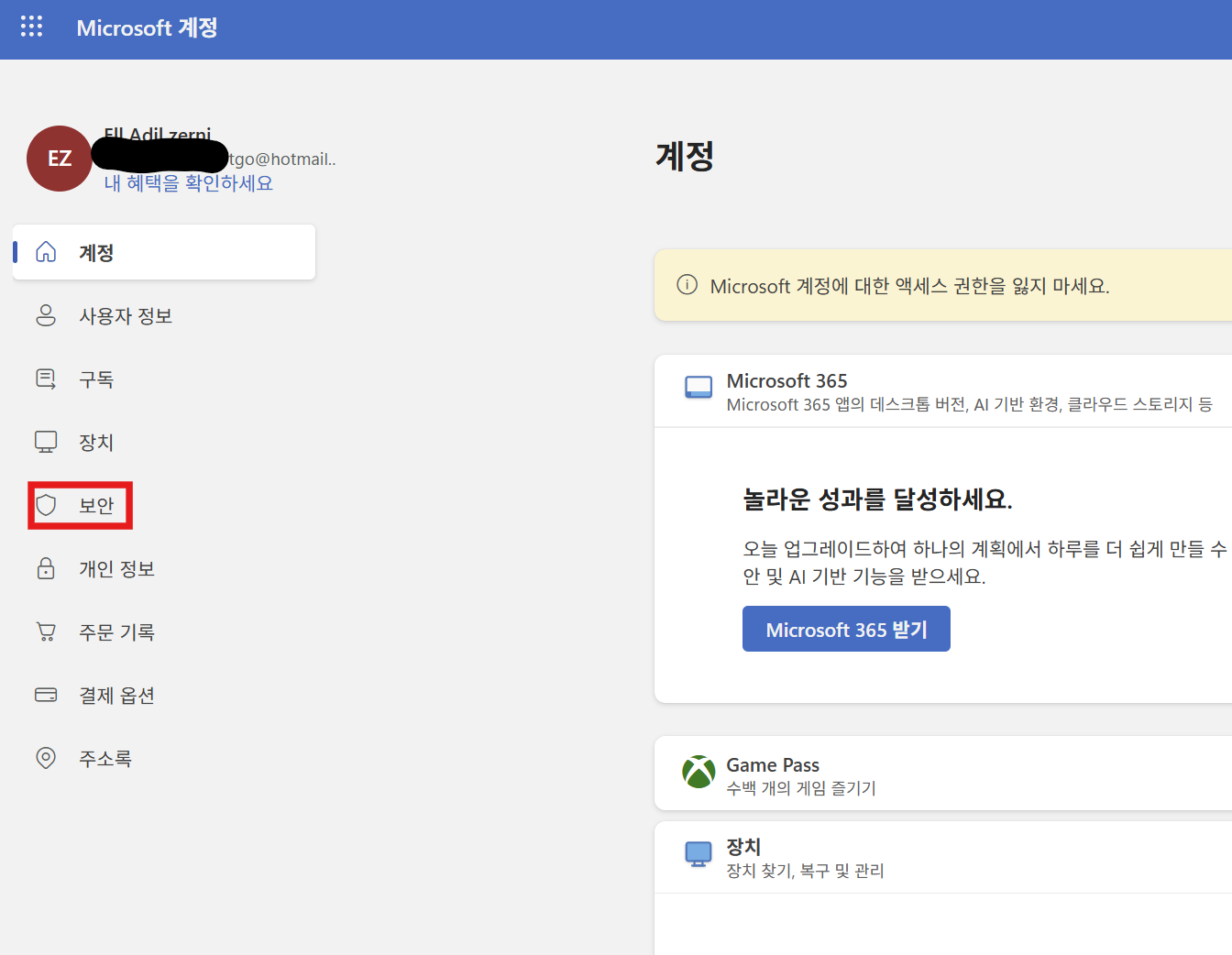Image resolution: width=1232 pixels, height=955 pixels.
Task: Click the Xbox Game Pass icon
Action: pos(698,772)
